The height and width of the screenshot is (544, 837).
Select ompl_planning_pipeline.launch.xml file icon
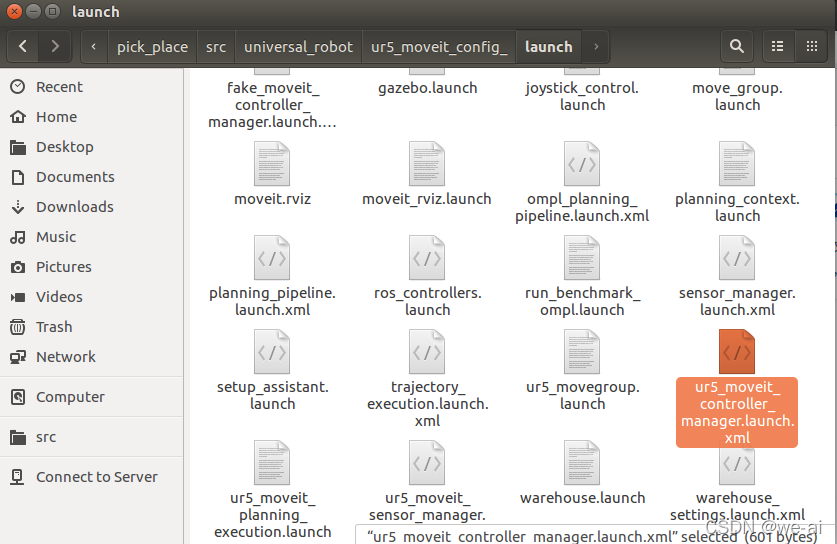point(582,163)
